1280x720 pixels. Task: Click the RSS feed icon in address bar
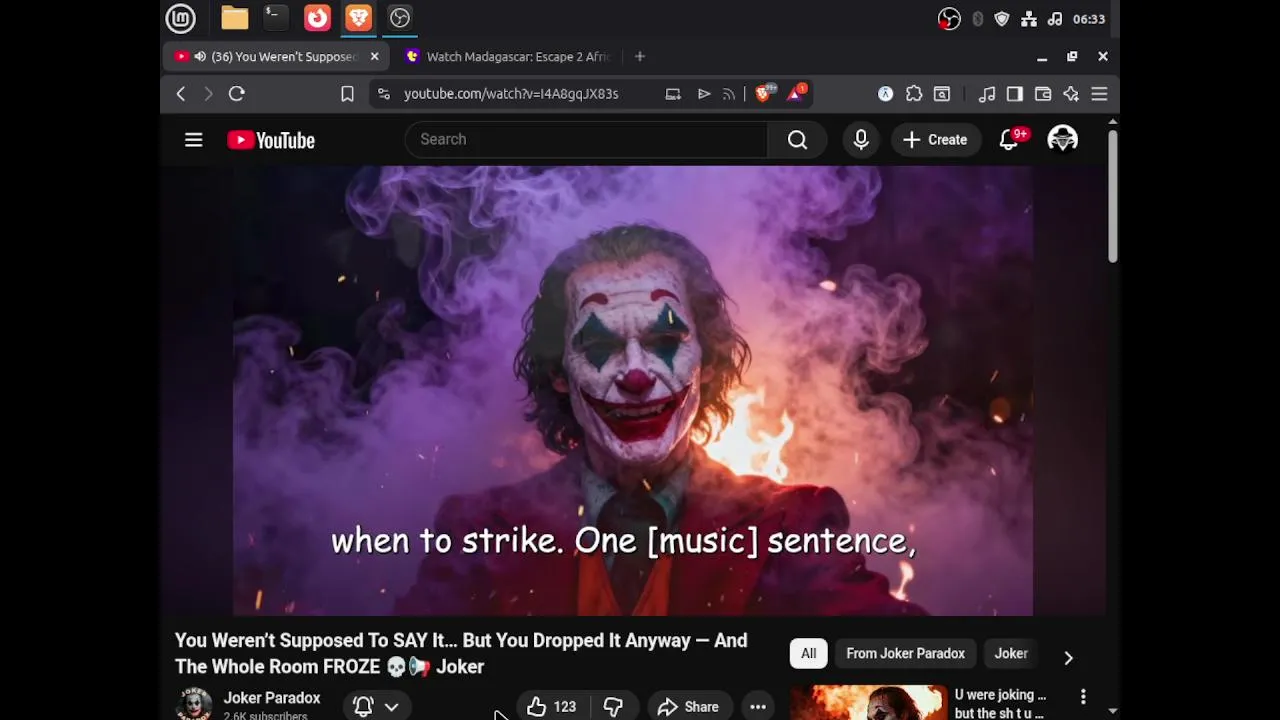tap(729, 94)
